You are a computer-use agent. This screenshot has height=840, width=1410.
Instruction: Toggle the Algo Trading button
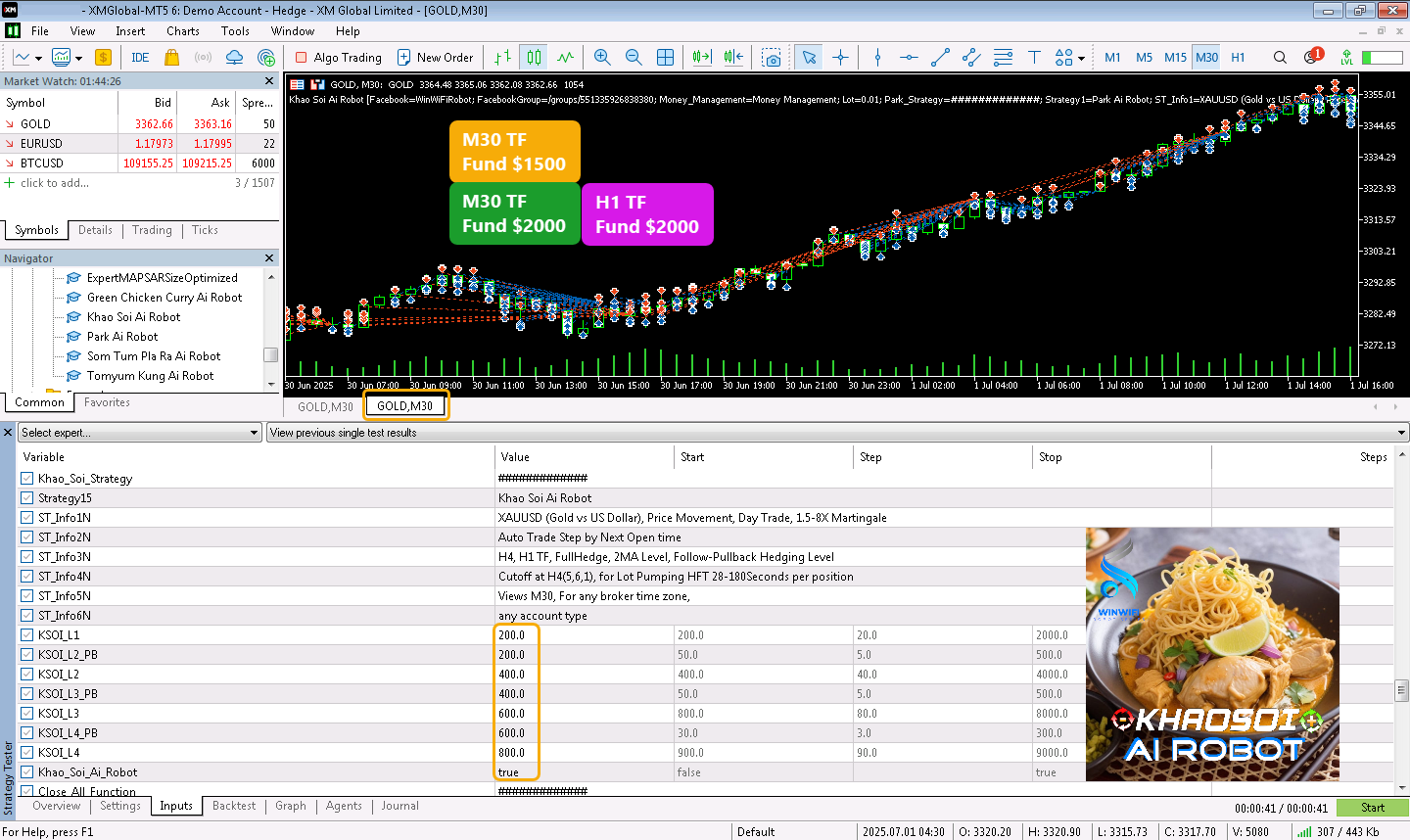click(339, 58)
